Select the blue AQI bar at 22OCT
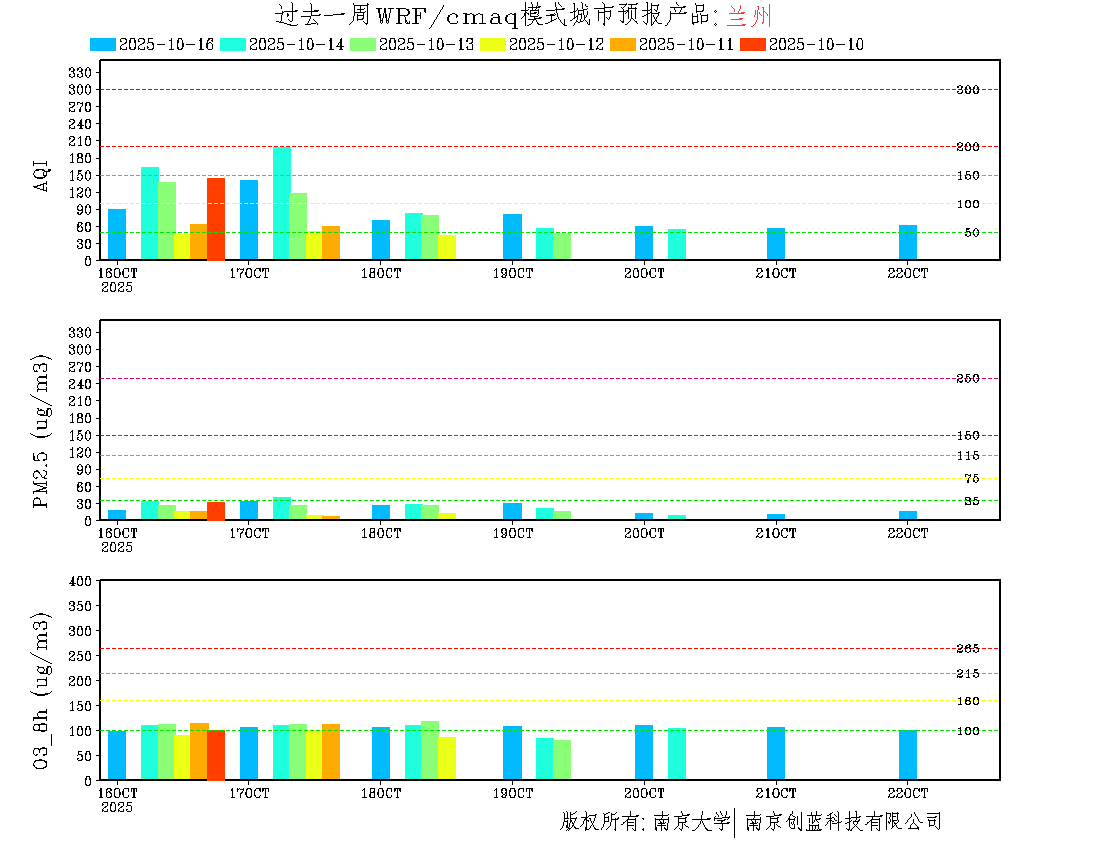This screenshot has height=850, width=1100. [x=908, y=243]
